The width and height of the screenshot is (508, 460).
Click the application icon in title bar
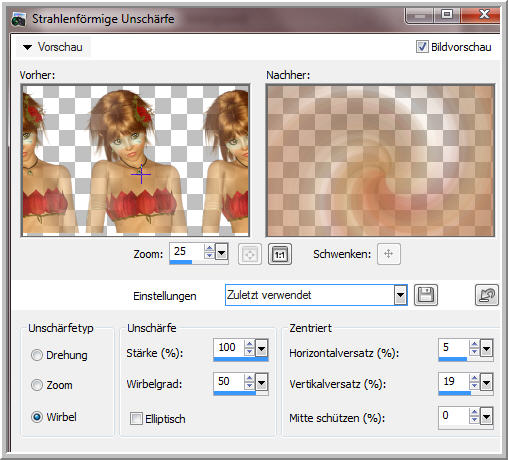tap(19, 20)
